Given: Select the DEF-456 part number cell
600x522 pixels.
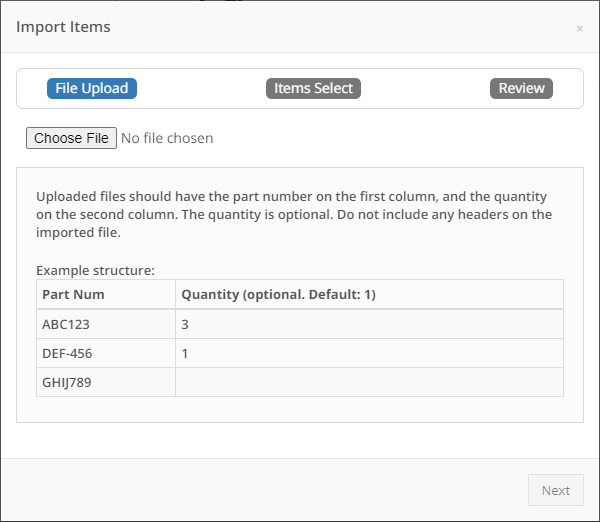Looking at the screenshot, I should click(106, 353).
